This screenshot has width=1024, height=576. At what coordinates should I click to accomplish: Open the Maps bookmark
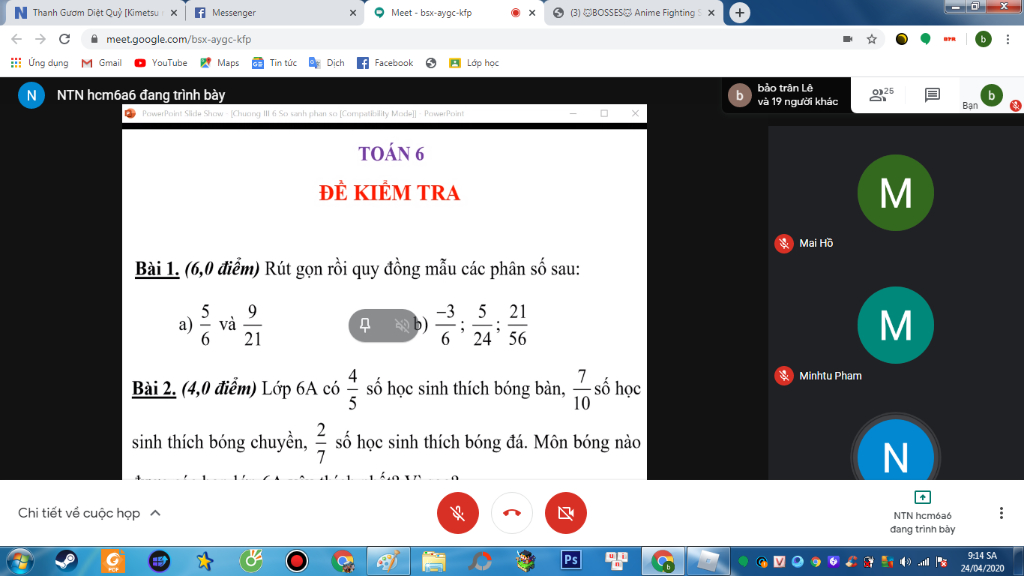(219, 63)
